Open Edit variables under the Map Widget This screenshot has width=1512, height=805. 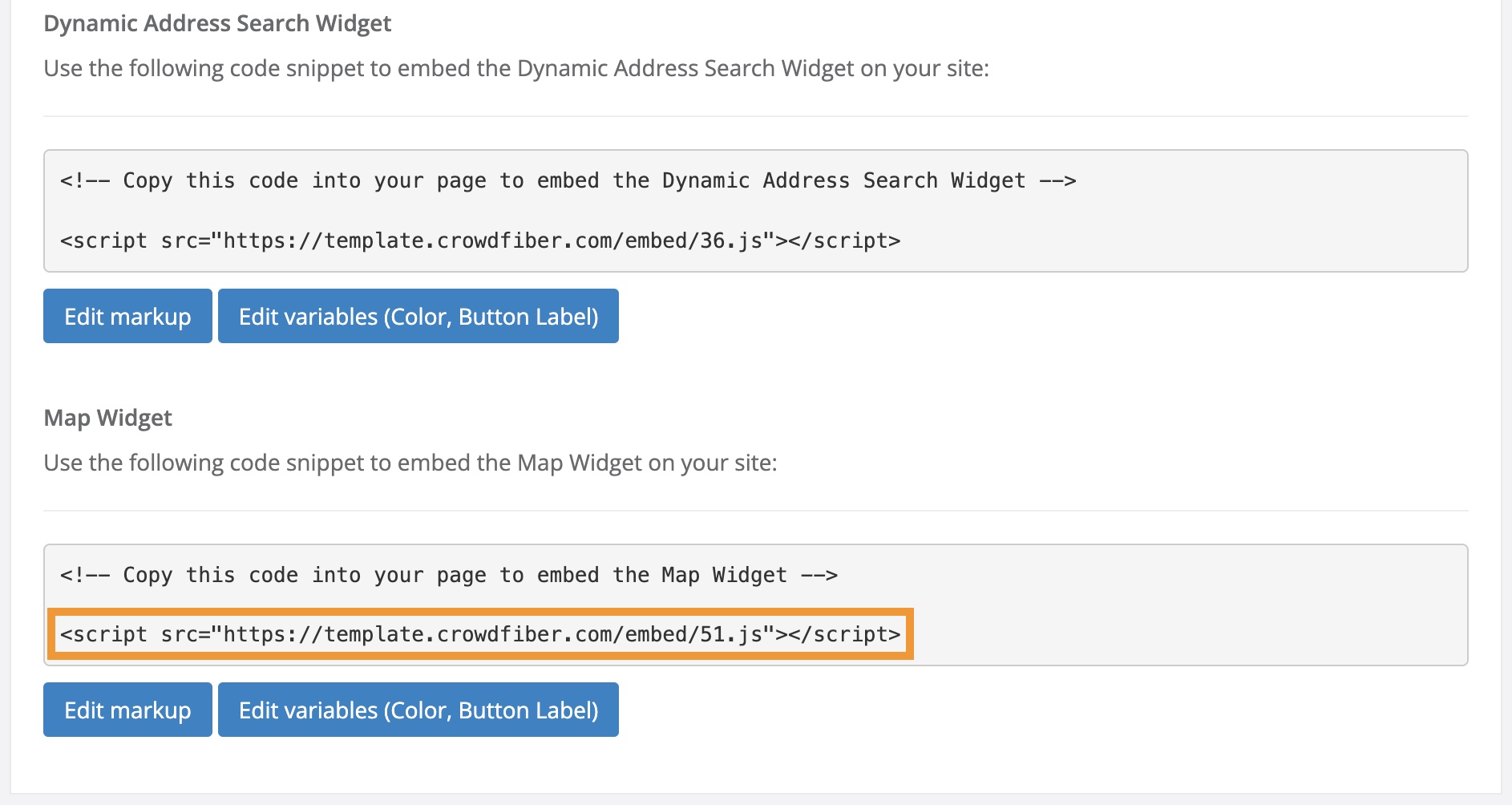[x=418, y=710]
